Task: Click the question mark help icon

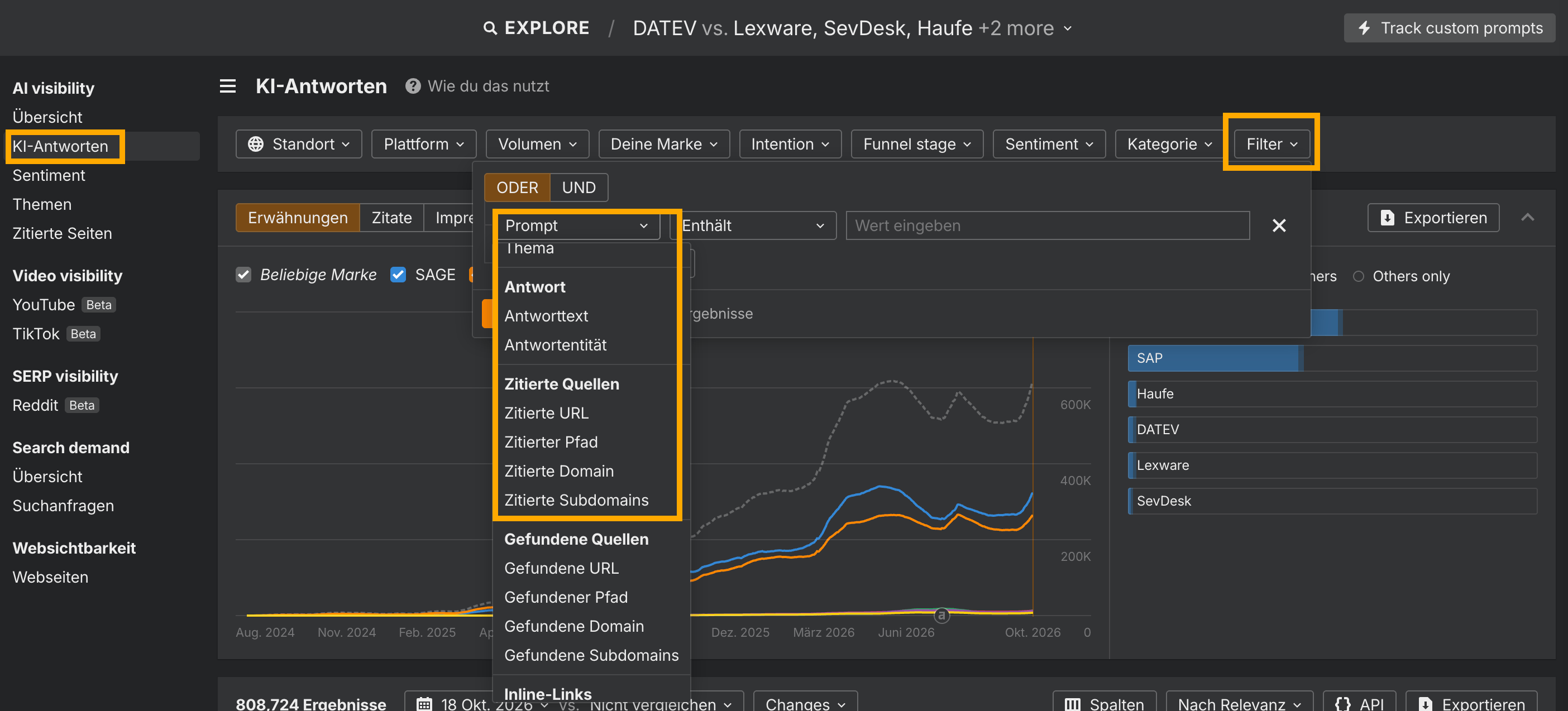Action: point(413,87)
